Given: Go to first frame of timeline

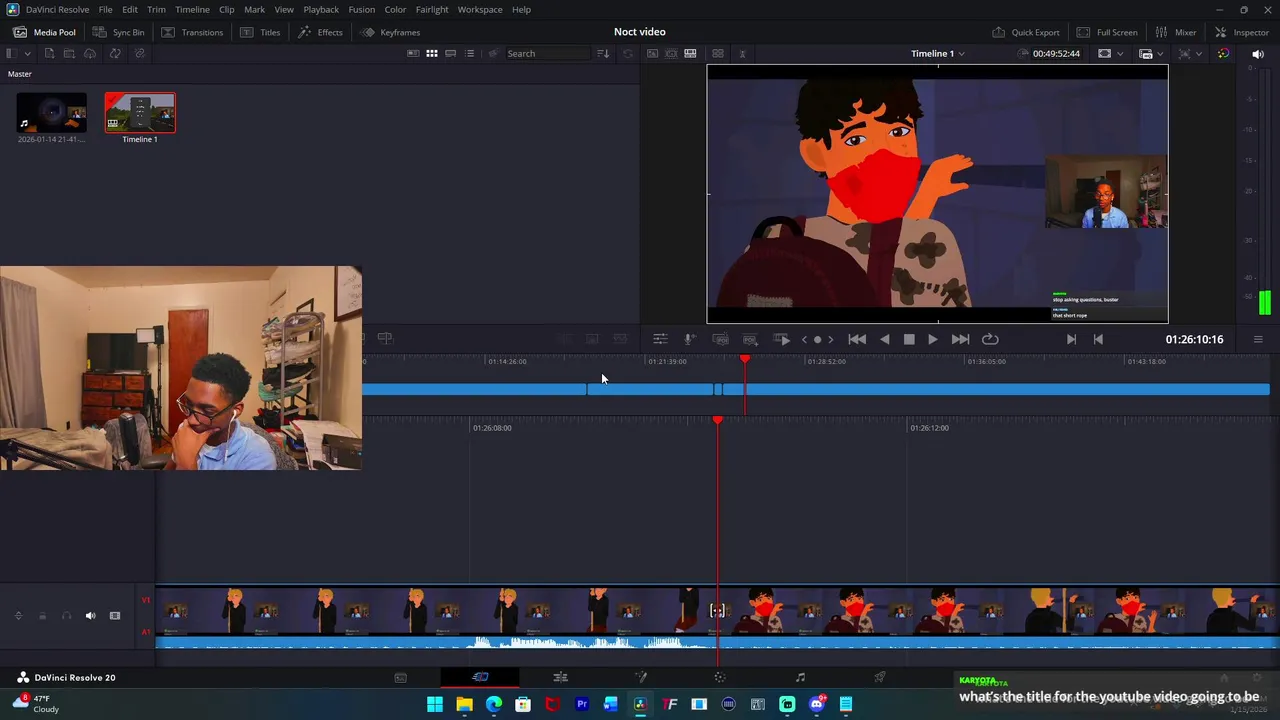Looking at the screenshot, I should (857, 339).
